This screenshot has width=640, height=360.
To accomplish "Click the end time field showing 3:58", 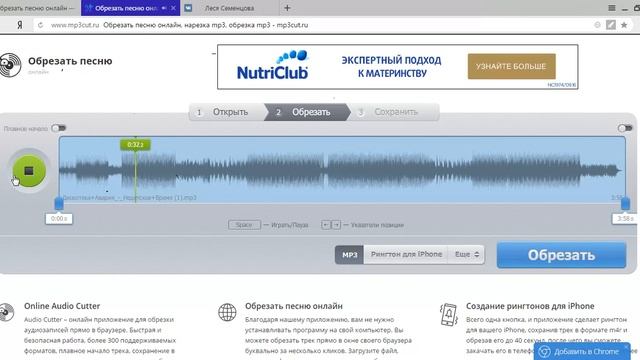I will 625,219.
